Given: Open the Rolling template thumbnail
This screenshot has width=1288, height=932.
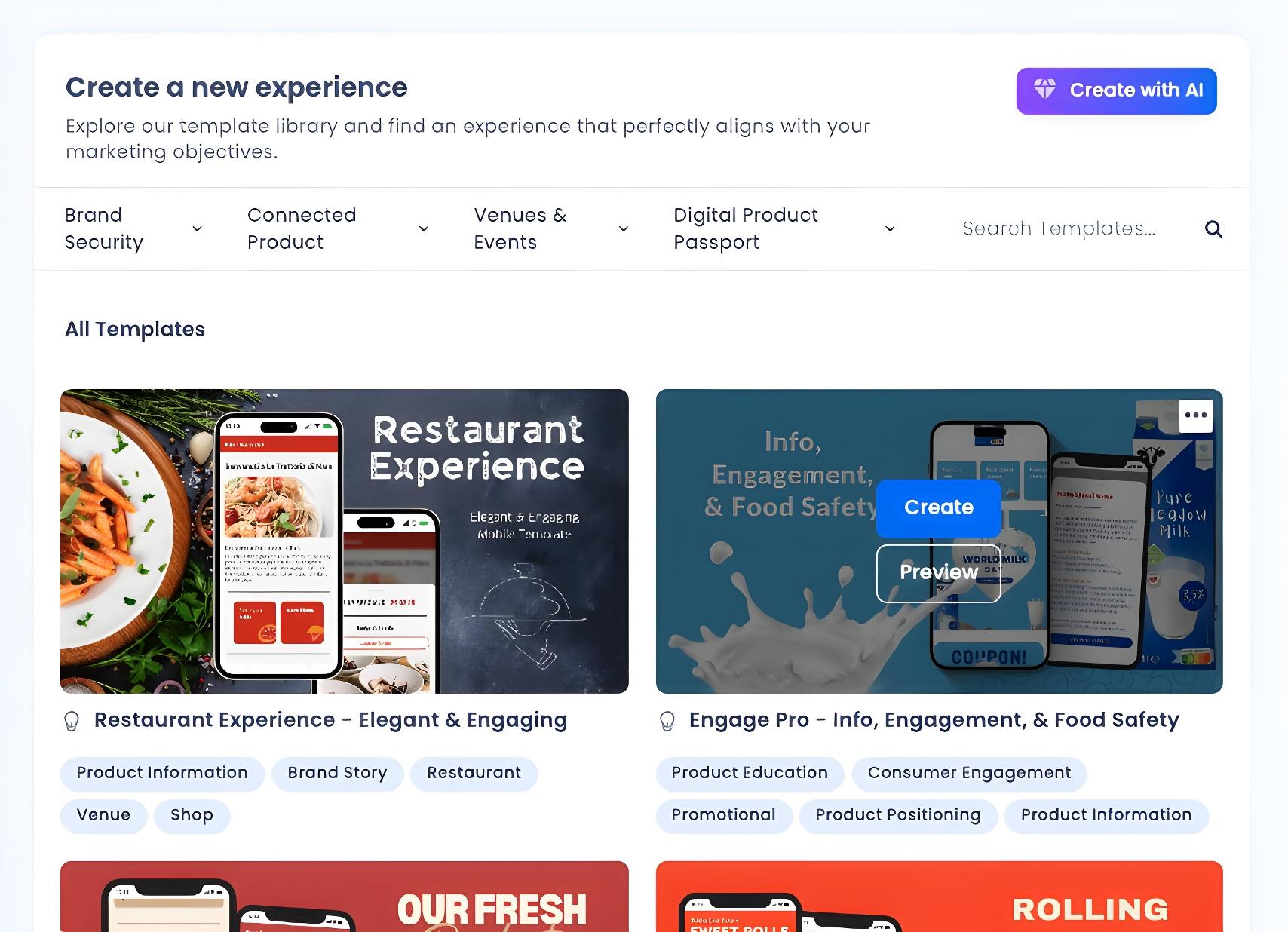Looking at the screenshot, I should tap(939, 897).
